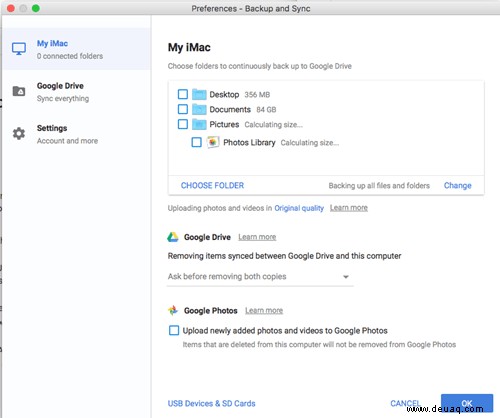Switch to My iMac tab in sidebar

(x=77, y=49)
